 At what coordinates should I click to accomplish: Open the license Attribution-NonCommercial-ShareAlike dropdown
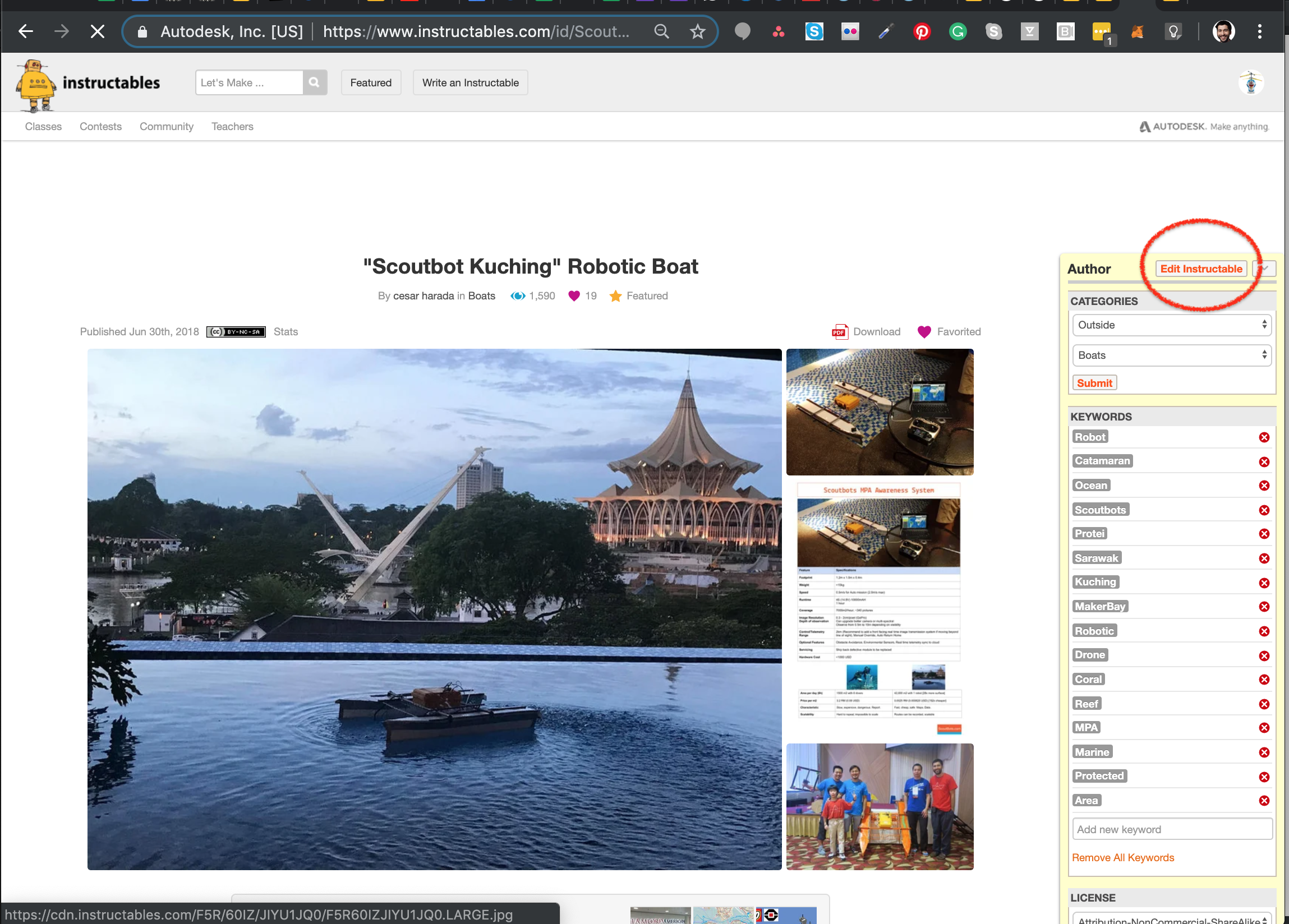pyautogui.click(x=1171, y=918)
